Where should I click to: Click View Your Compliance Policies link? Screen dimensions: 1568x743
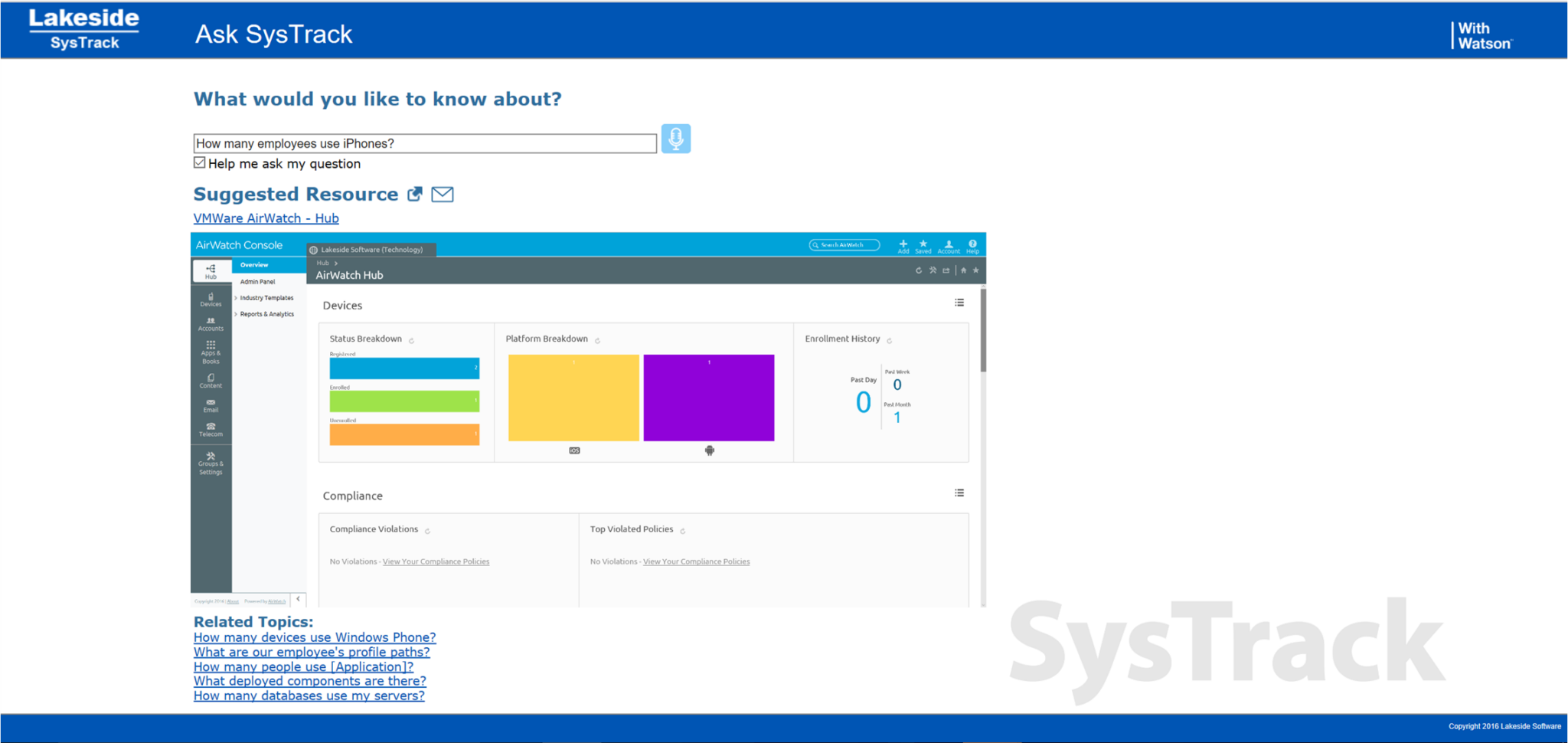435,561
